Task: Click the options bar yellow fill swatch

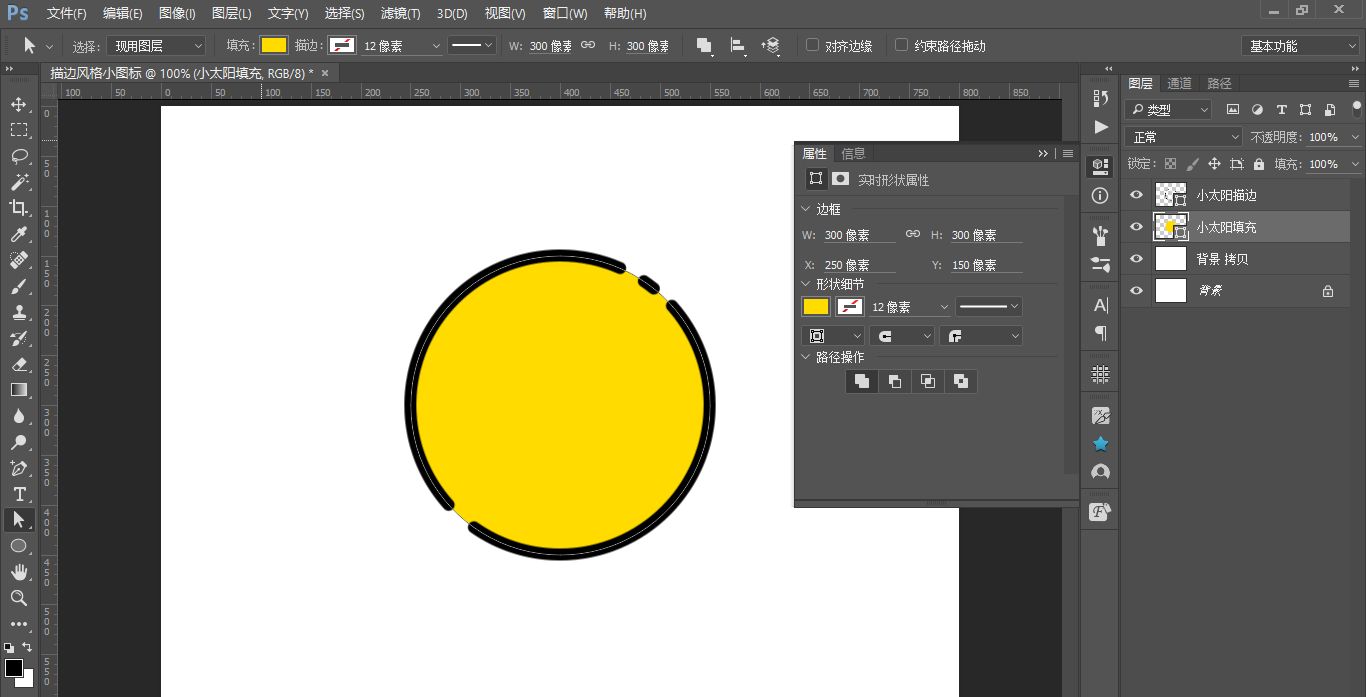Action: coord(274,46)
